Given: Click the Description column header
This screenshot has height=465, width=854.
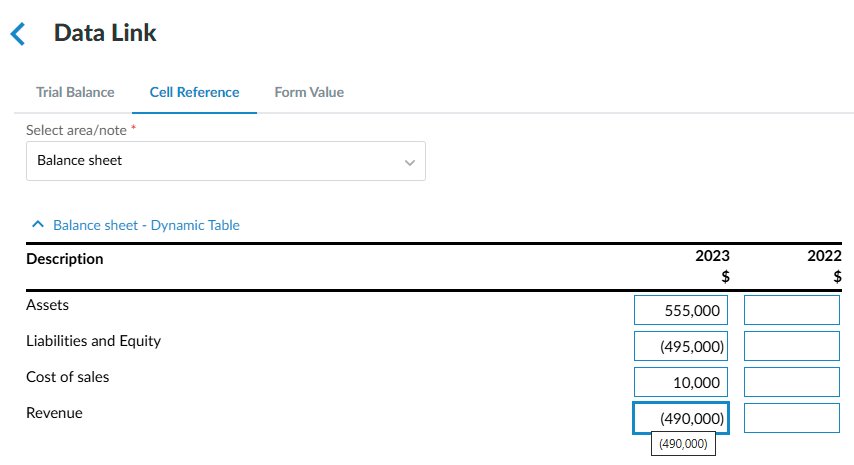Looking at the screenshot, I should (65, 259).
